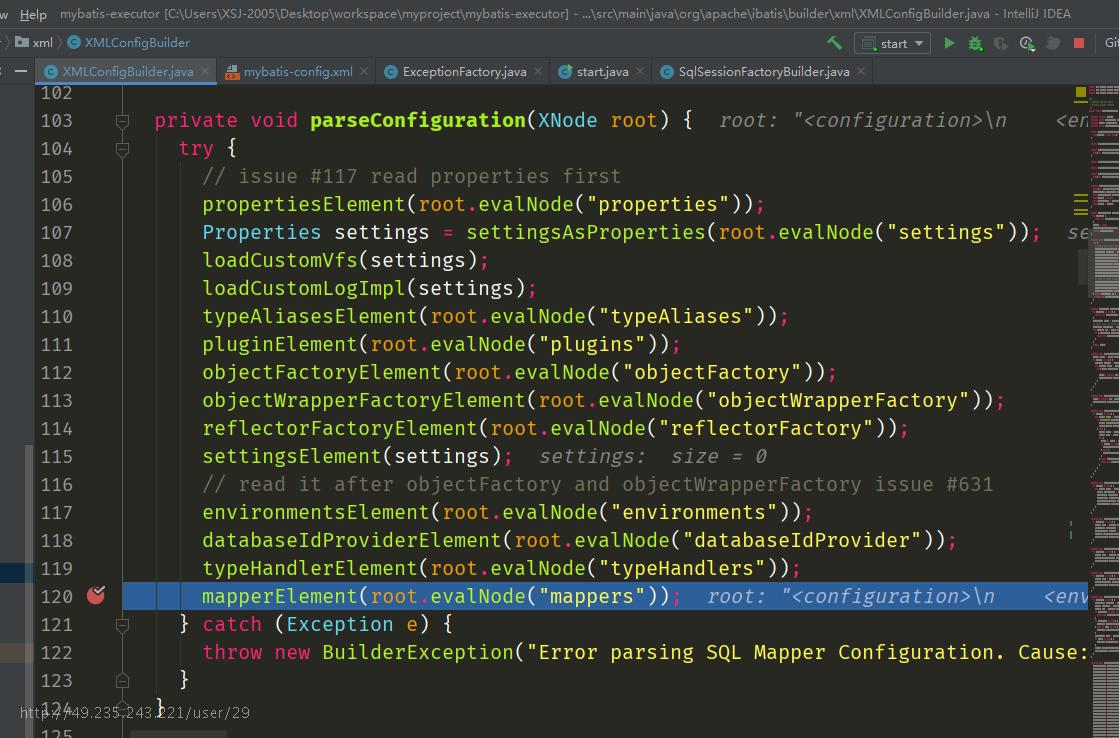Open the profiler run icon
Image resolution: width=1119 pixels, height=738 pixels.
1027,44
